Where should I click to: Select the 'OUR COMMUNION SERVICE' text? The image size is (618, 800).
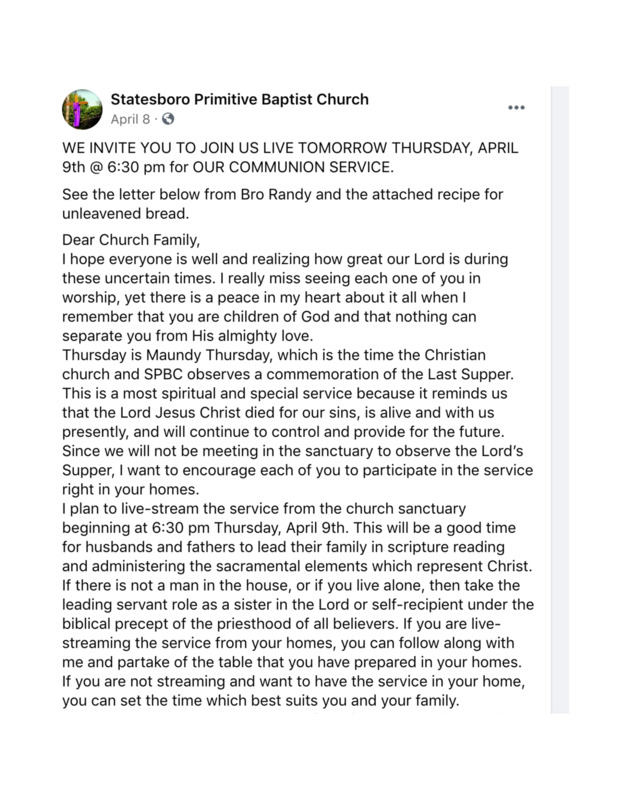point(293,167)
